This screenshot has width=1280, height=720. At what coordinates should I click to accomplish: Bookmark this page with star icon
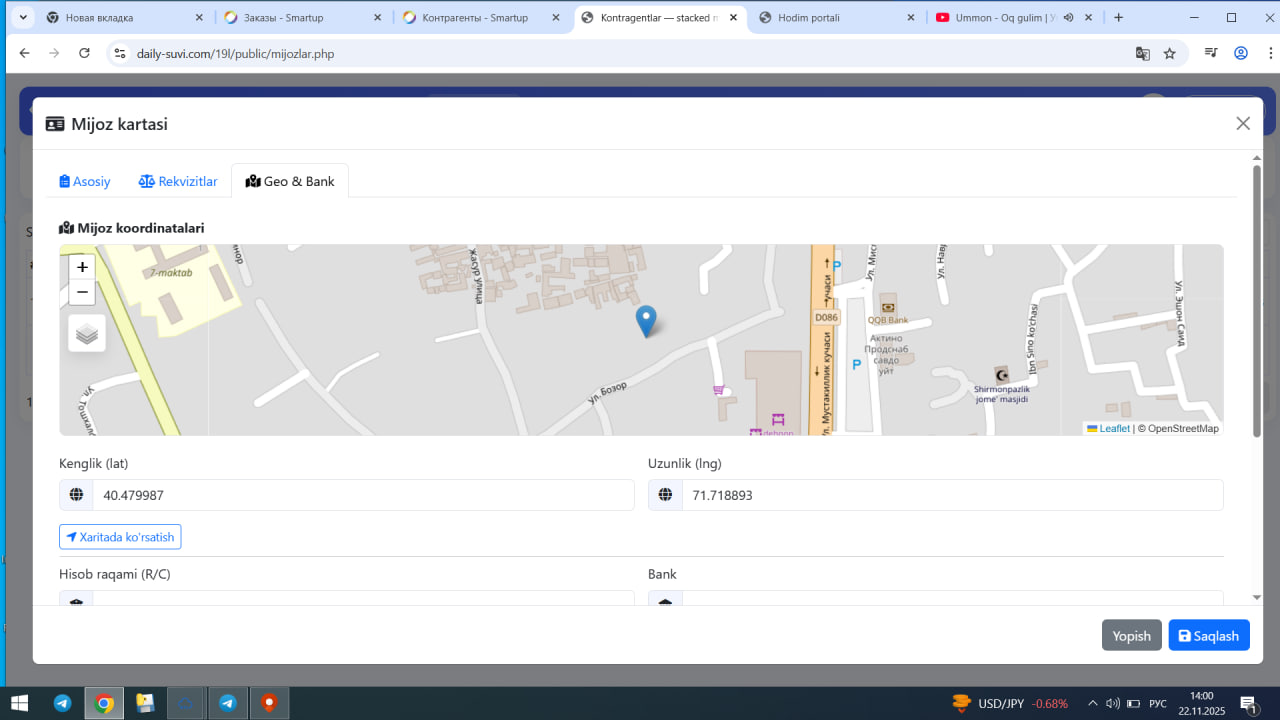(x=1170, y=53)
